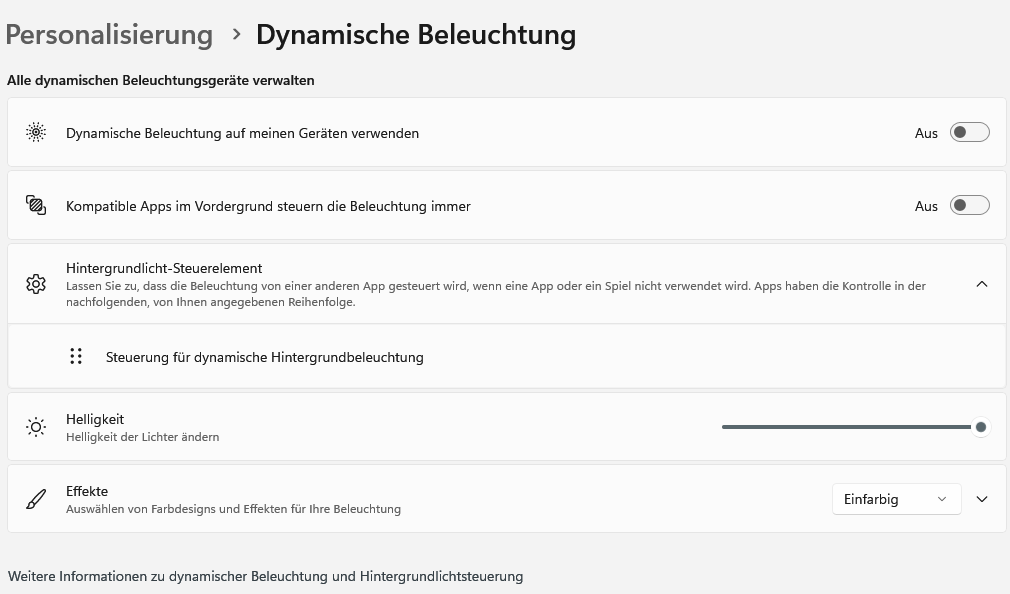Expand the Effekte section chevron
This screenshot has height=594, width=1010.
982,499
